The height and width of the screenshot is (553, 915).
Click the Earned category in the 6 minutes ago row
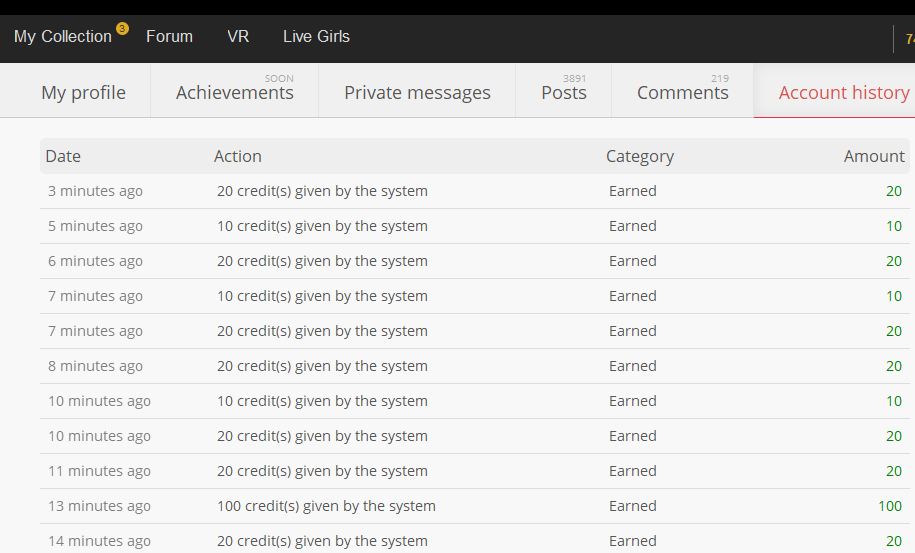point(633,261)
